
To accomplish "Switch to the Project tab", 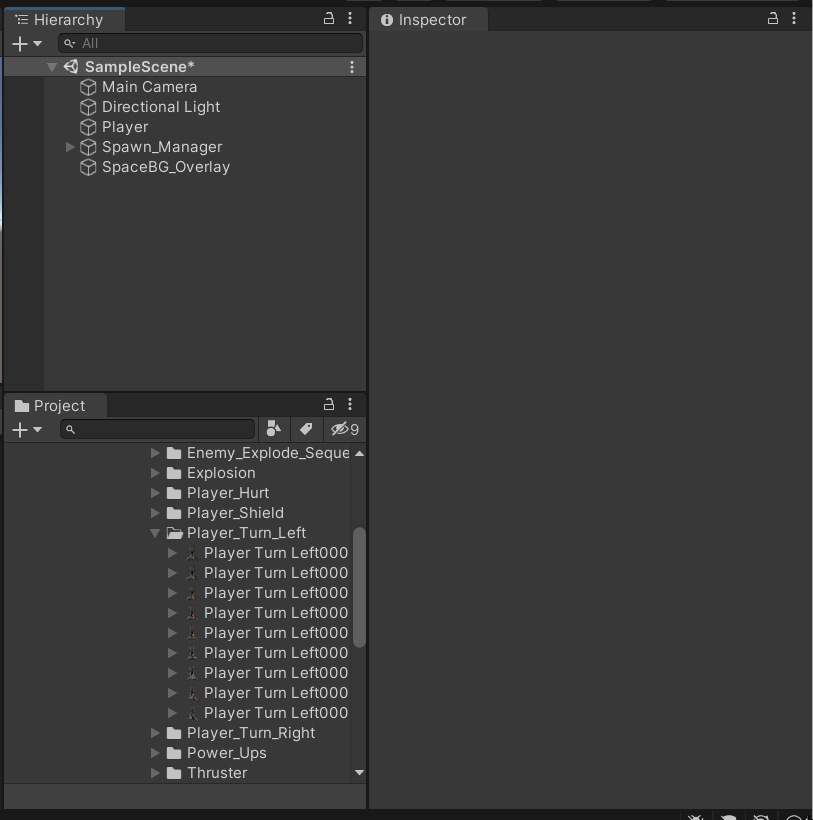I will click(55, 406).
